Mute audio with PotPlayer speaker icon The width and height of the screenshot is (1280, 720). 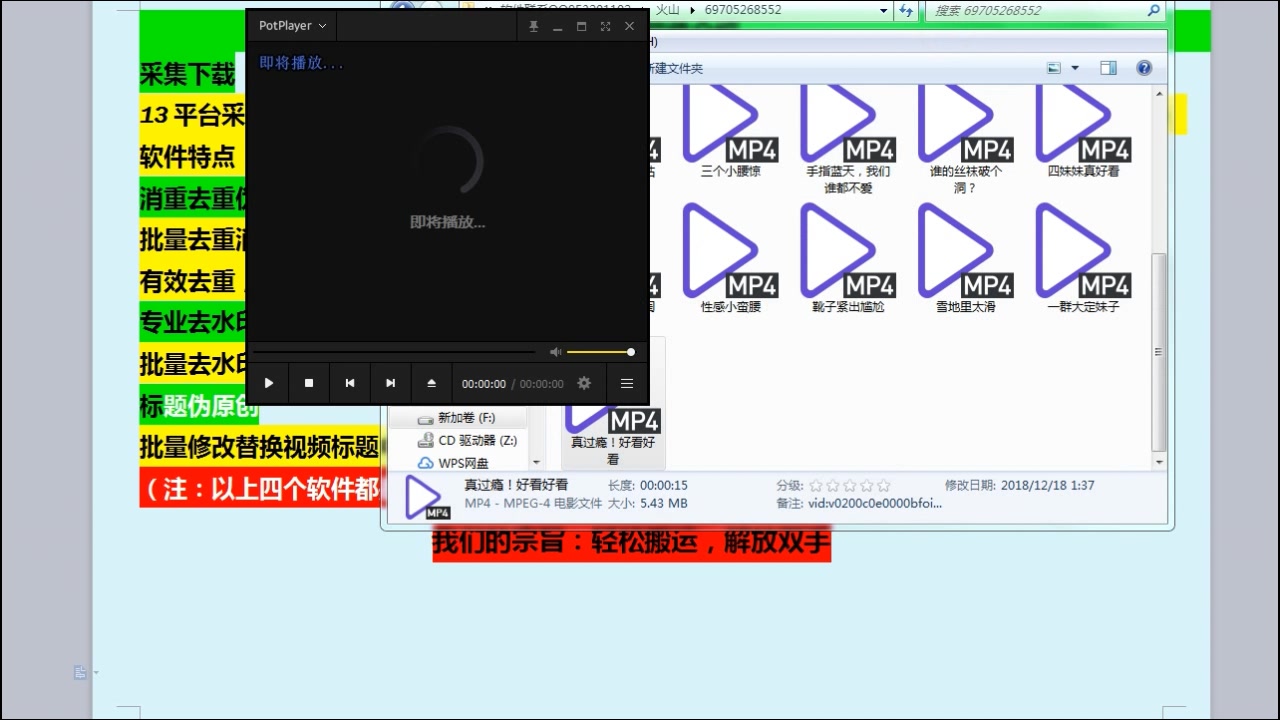coord(556,352)
